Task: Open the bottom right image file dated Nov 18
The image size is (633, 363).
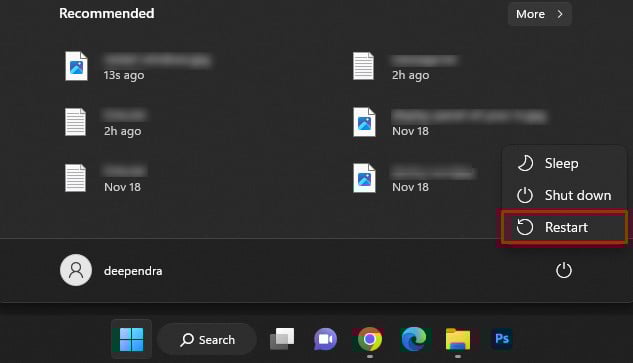Action: tap(414, 178)
